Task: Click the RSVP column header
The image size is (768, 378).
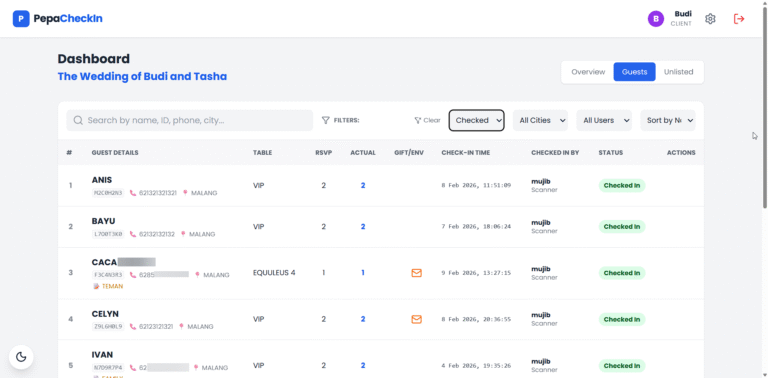Action: pos(324,153)
